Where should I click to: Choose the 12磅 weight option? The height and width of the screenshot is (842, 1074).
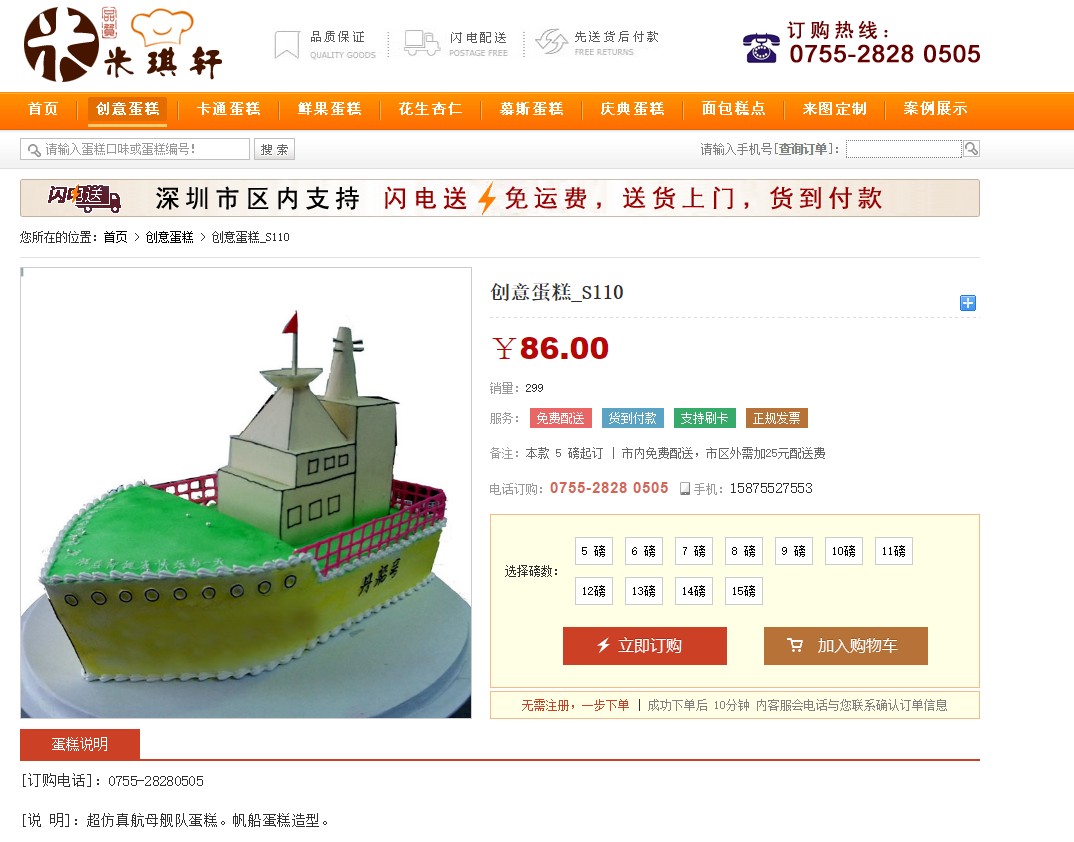(x=593, y=591)
